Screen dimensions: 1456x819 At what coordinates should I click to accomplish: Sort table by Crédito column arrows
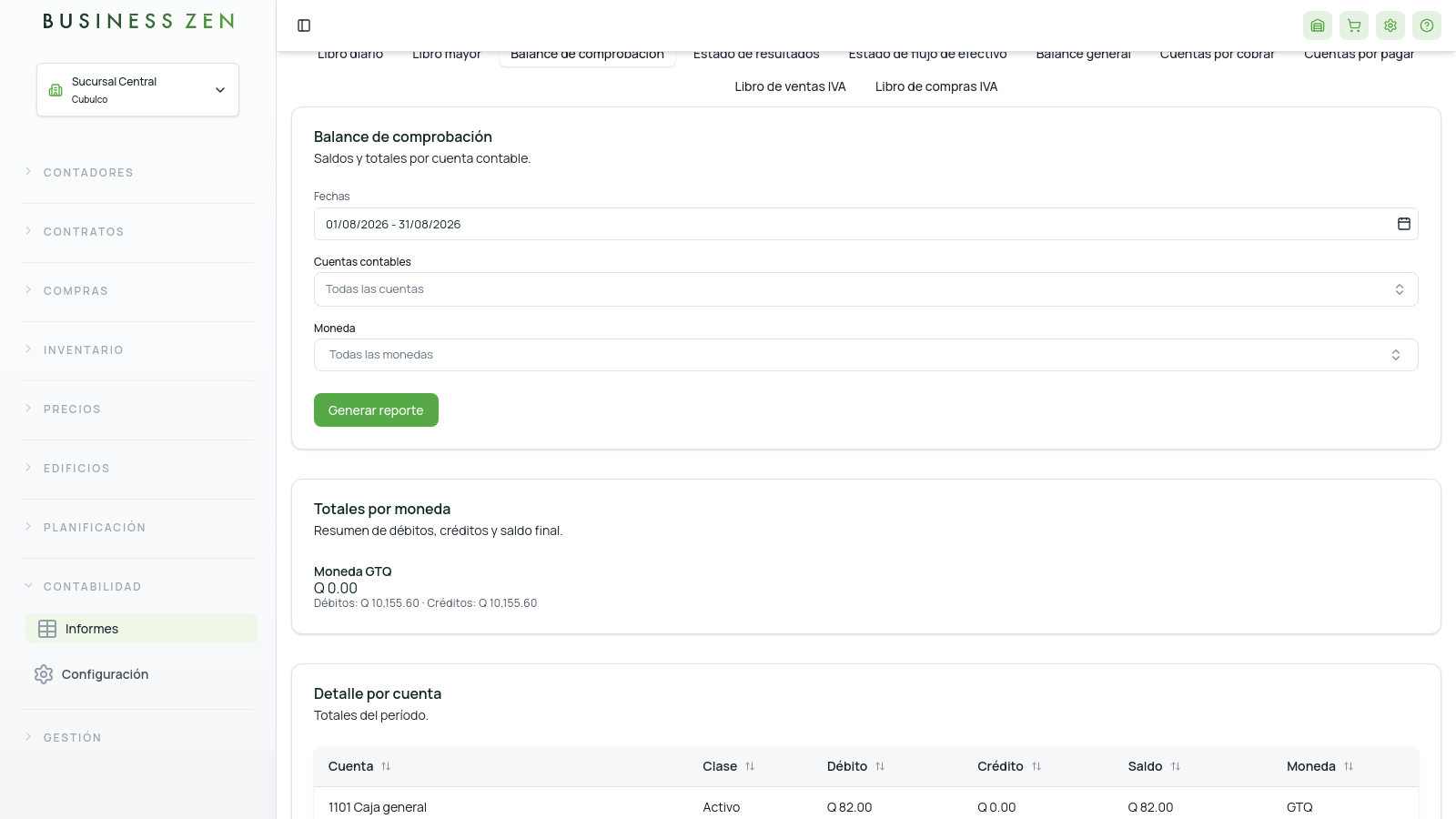tap(1036, 766)
